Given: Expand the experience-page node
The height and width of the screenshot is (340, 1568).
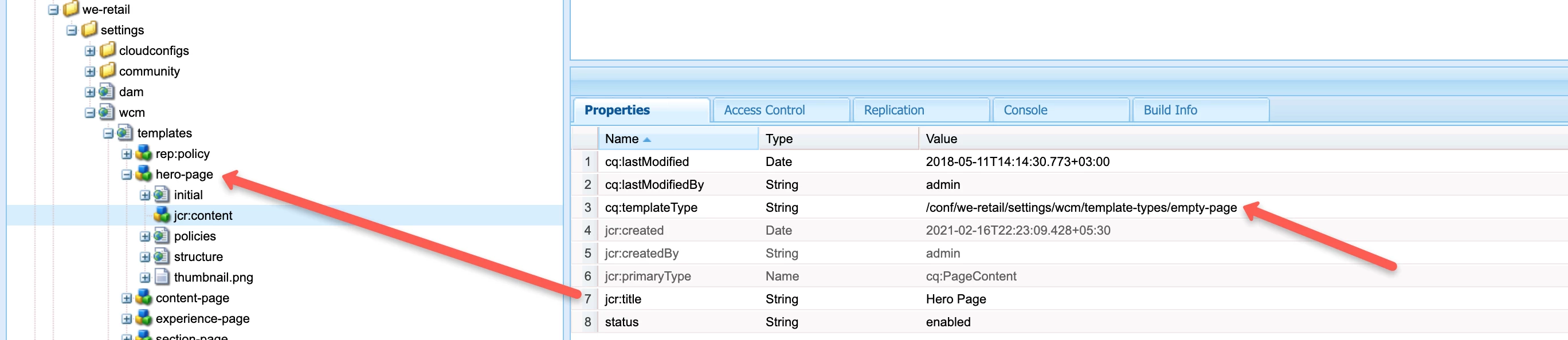Looking at the screenshot, I should pos(127,319).
